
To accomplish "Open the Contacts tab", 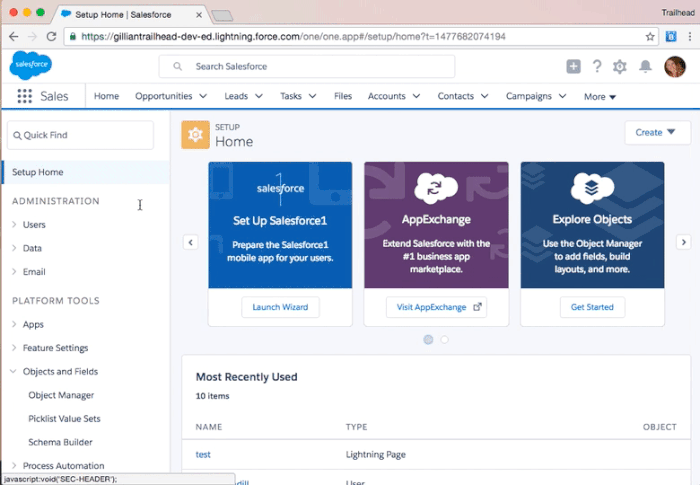I will click(x=455, y=96).
